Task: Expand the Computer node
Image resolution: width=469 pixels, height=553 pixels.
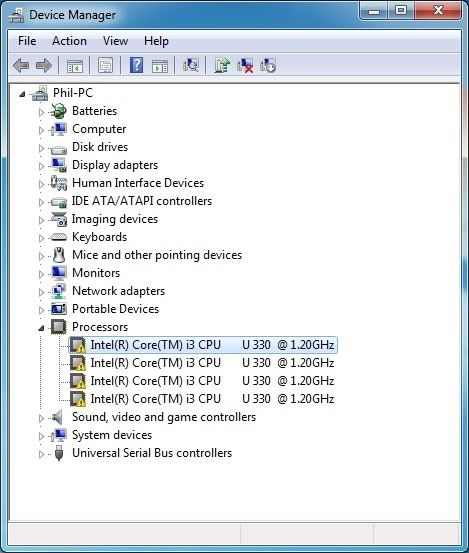Action: pos(41,130)
